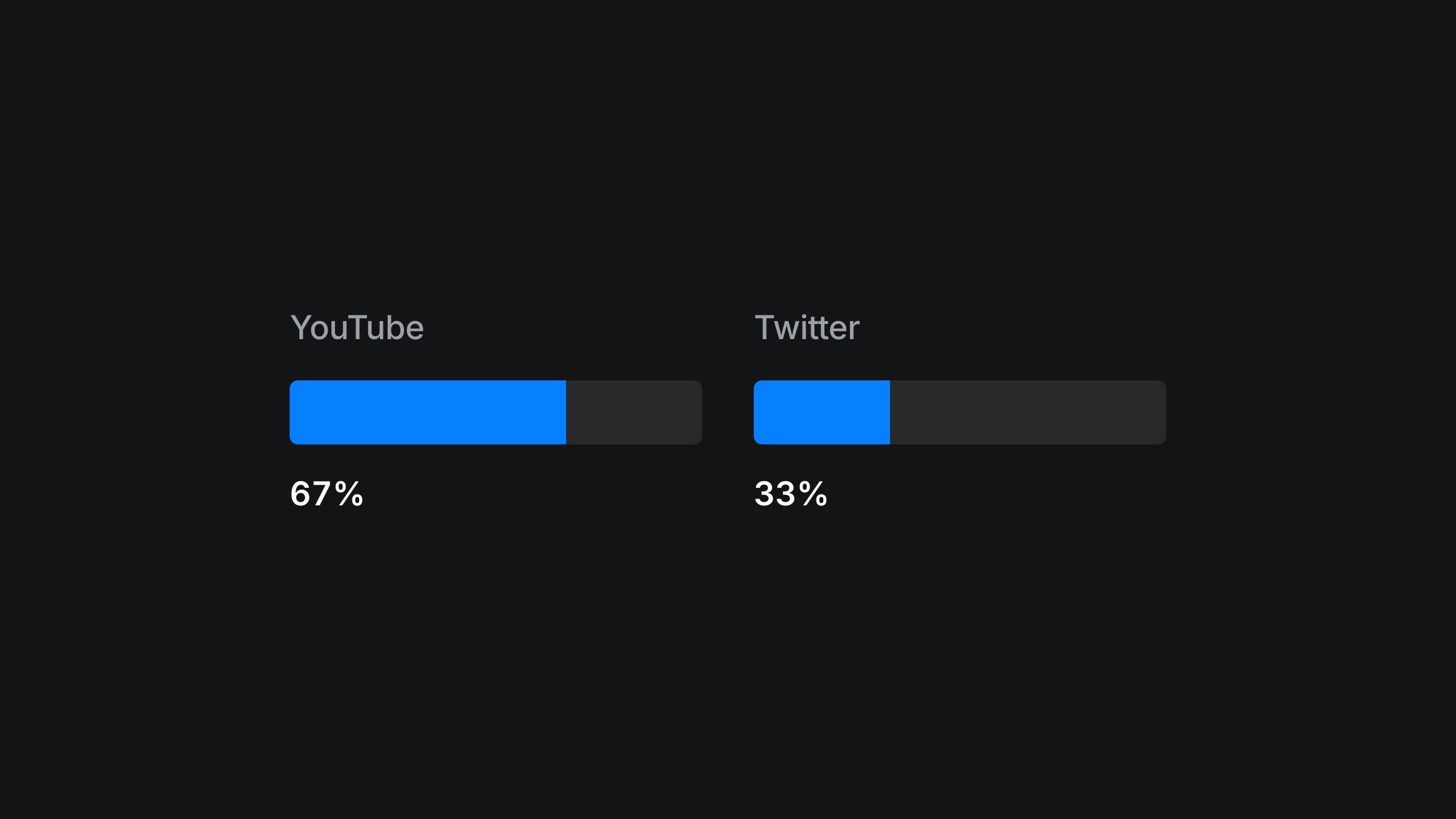Click the Twitter label

(807, 328)
